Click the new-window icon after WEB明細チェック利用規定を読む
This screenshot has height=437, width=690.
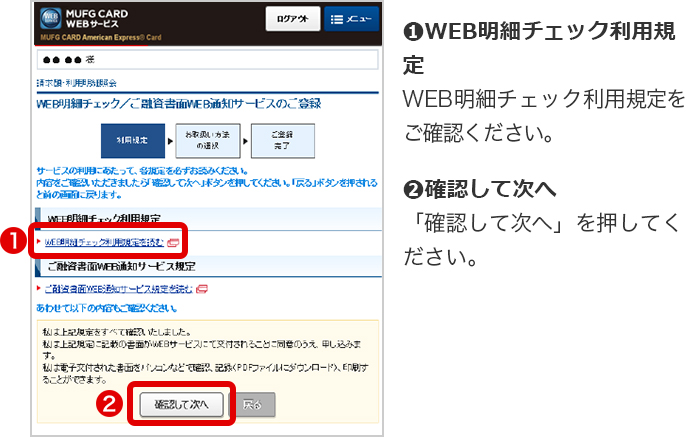173,242
